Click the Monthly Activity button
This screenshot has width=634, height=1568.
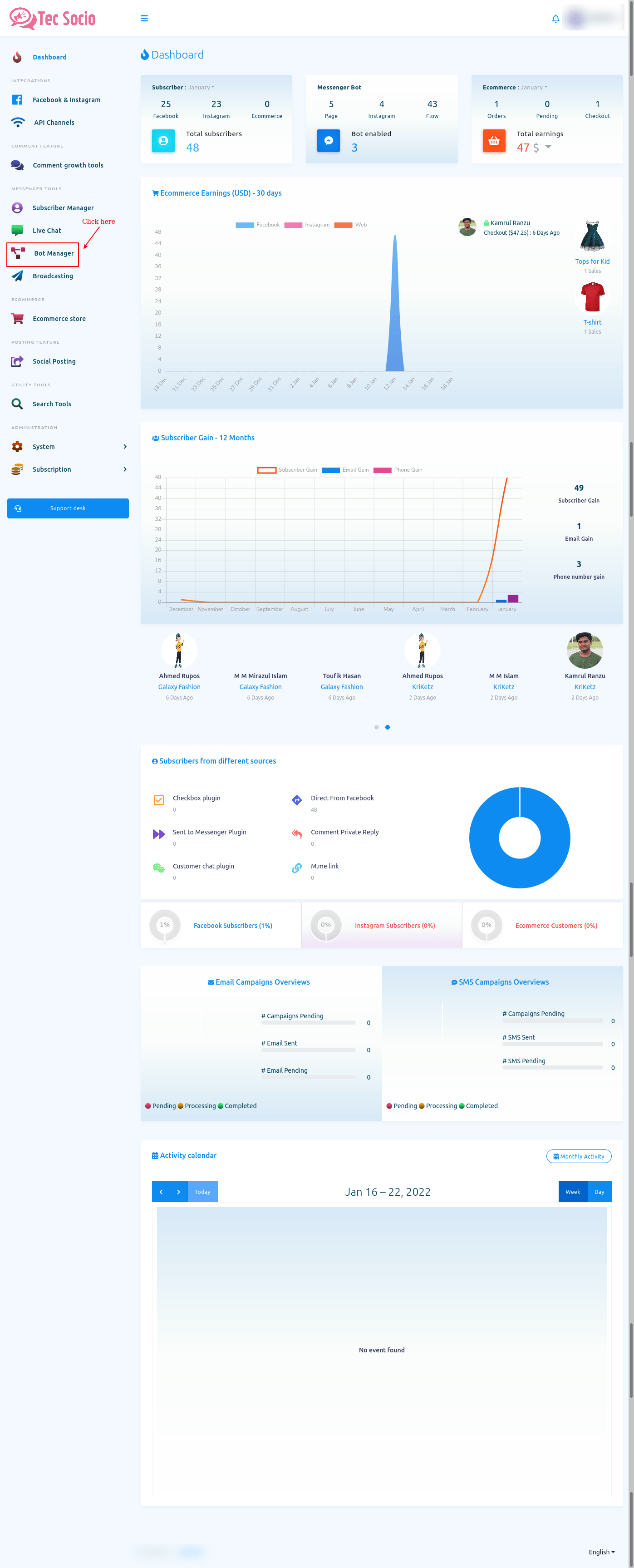[578, 1157]
